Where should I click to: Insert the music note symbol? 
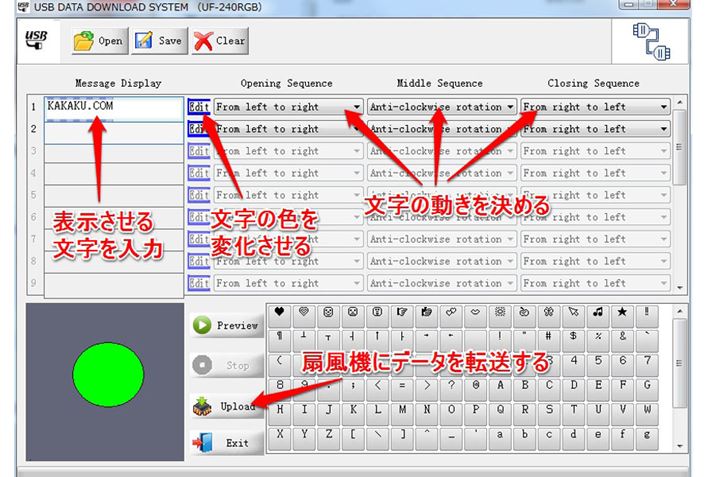[599, 312]
